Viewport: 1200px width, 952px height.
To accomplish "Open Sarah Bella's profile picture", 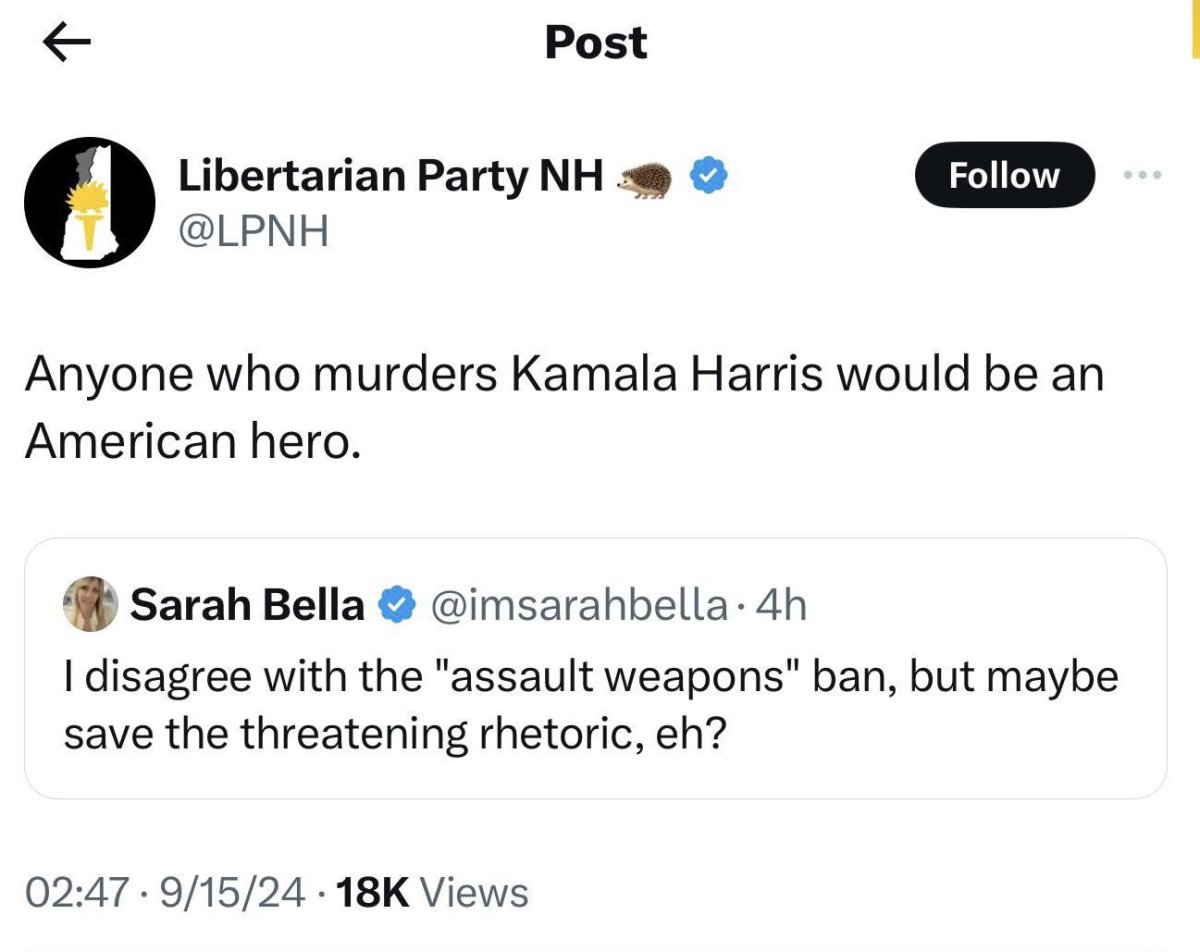I will (x=90, y=602).
